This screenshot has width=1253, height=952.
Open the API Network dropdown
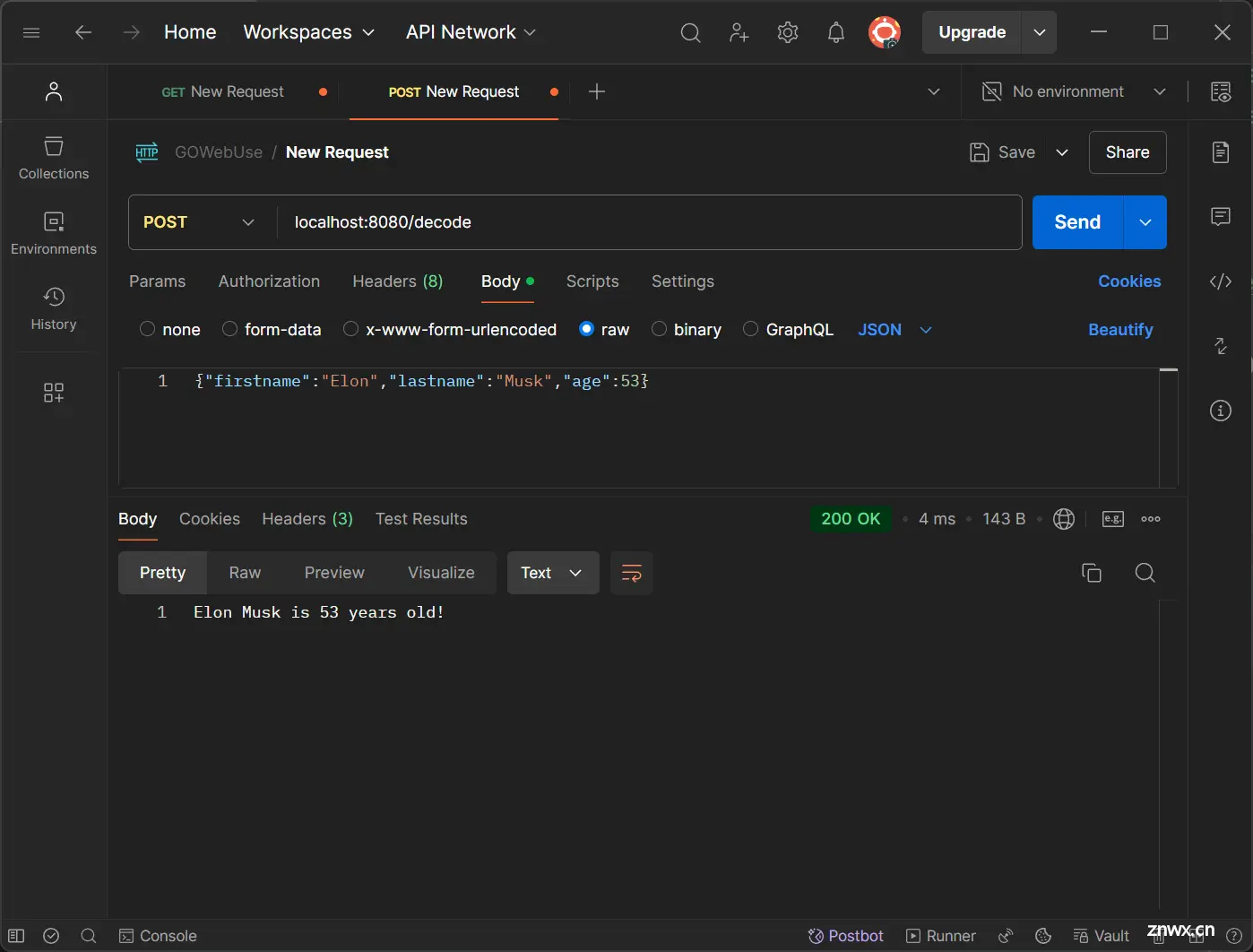471,32
